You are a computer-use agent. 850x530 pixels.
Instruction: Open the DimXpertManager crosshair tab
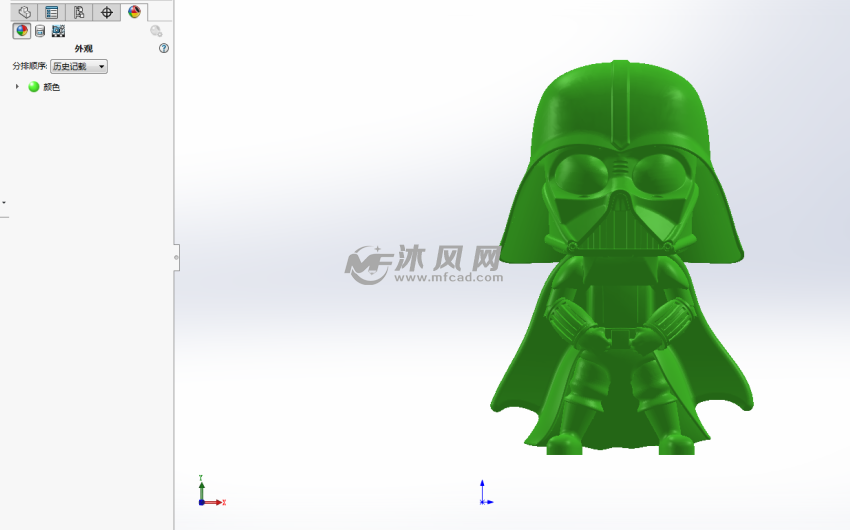[107, 12]
